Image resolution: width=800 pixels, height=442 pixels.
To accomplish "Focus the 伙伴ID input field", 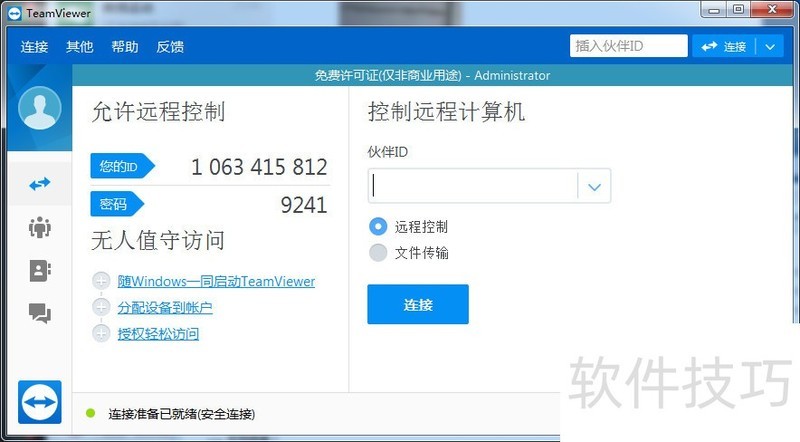I will point(473,186).
